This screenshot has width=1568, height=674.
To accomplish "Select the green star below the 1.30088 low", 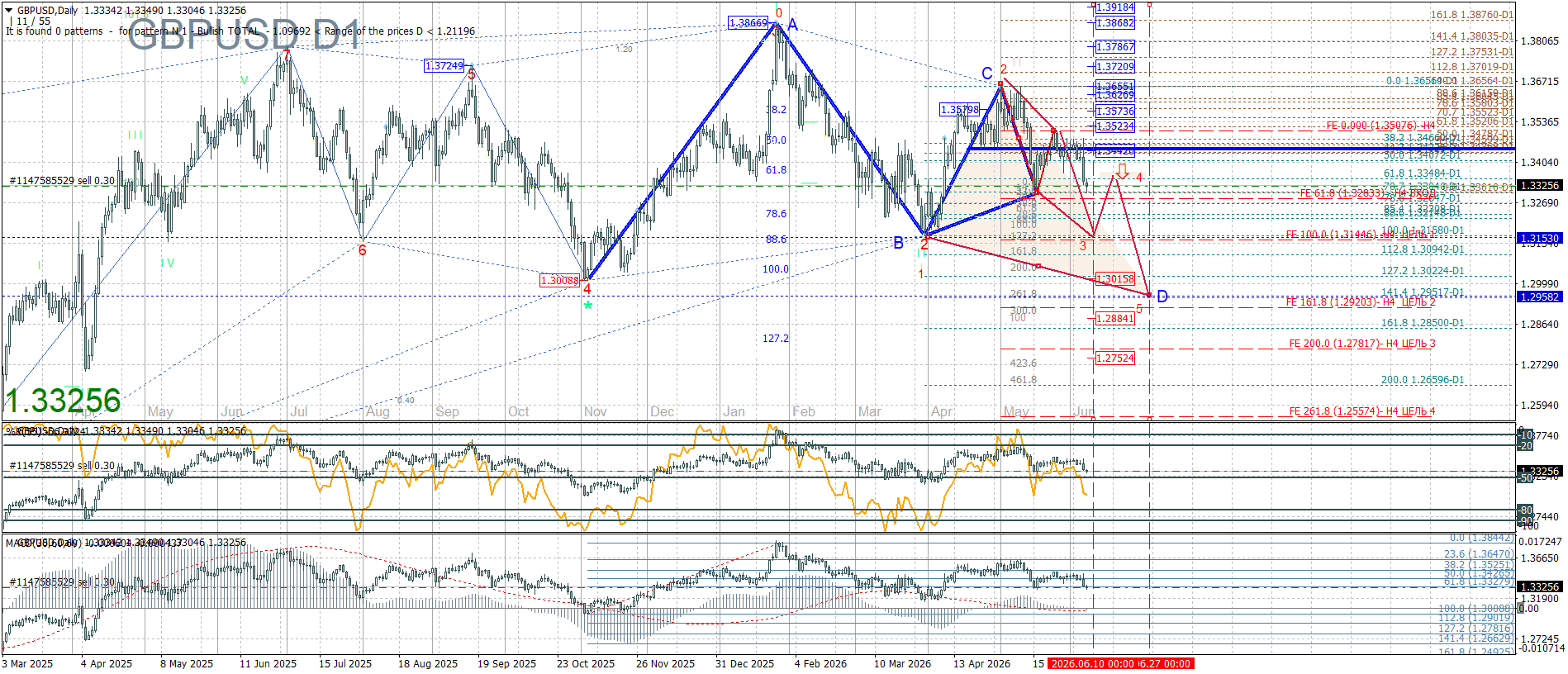I will click(587, 306).
